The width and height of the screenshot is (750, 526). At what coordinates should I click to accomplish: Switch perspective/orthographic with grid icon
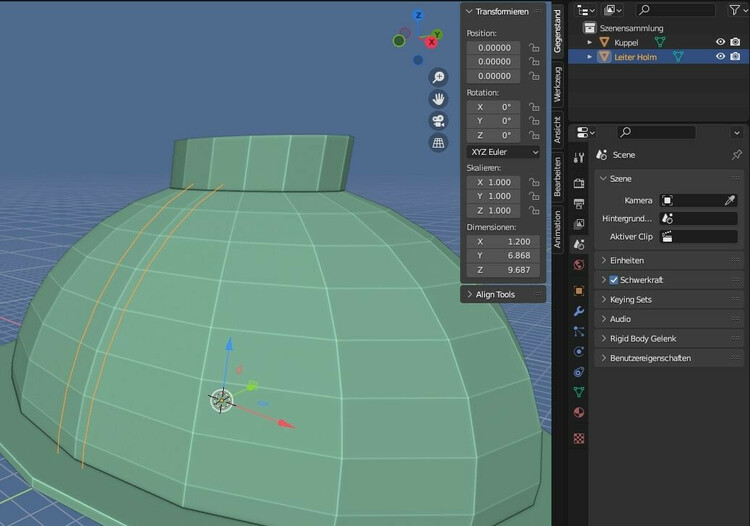[x=438, y=143]
